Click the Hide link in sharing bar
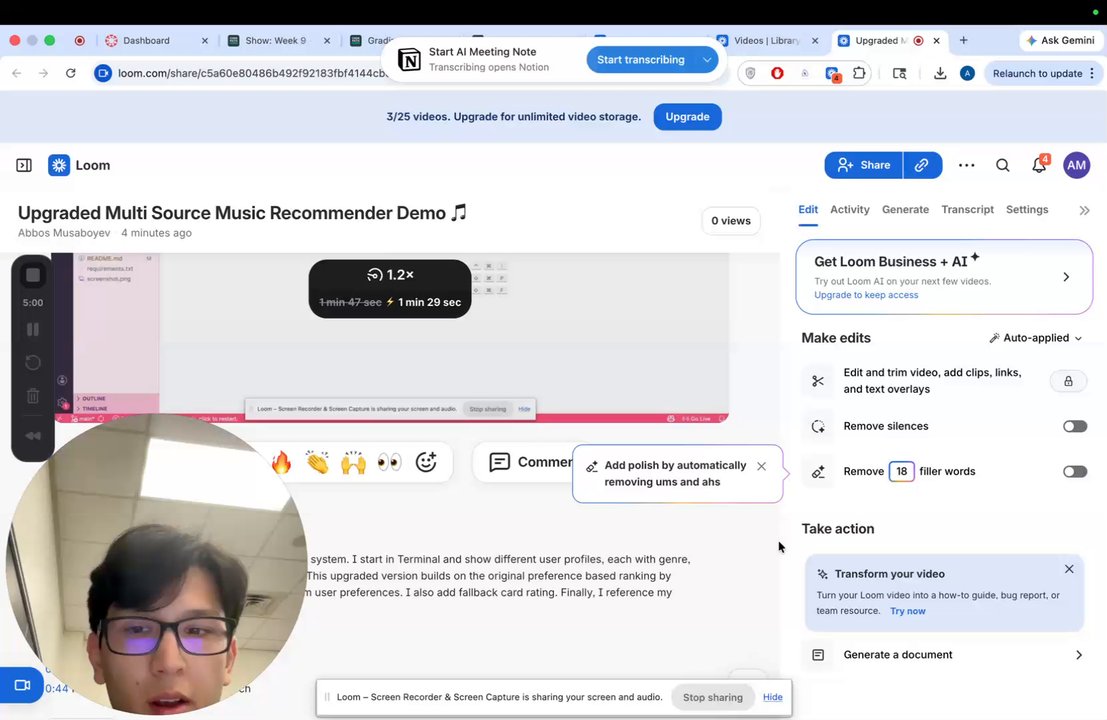The width and height of the screenshot is (1107, 720). [772, 697]
